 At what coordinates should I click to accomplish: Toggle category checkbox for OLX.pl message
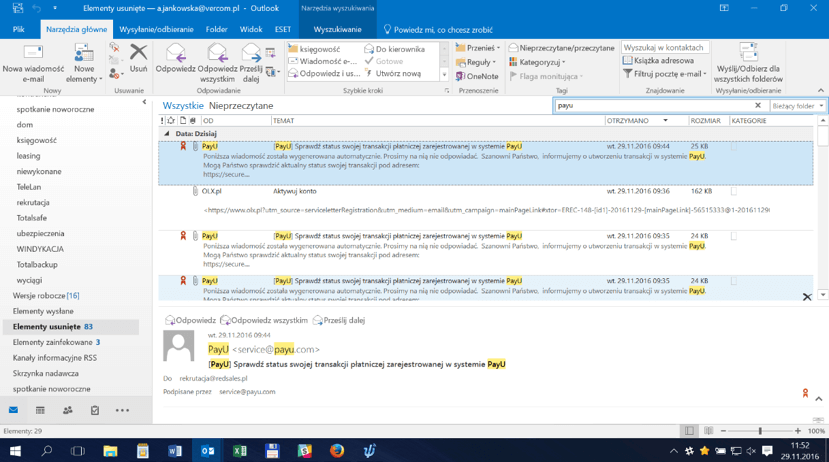(x=734, y=191)
